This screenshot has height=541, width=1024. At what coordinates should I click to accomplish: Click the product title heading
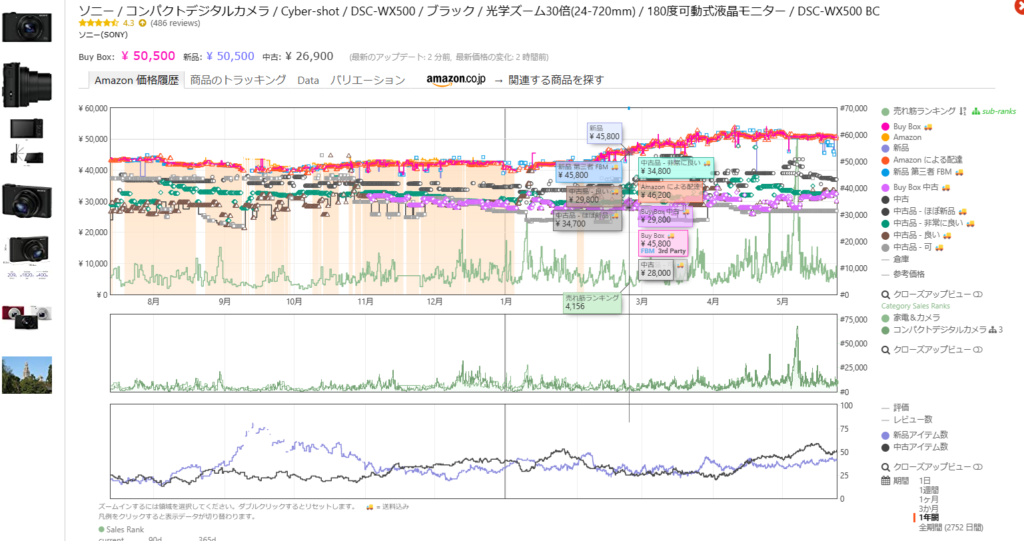click(x=479, y=10)
